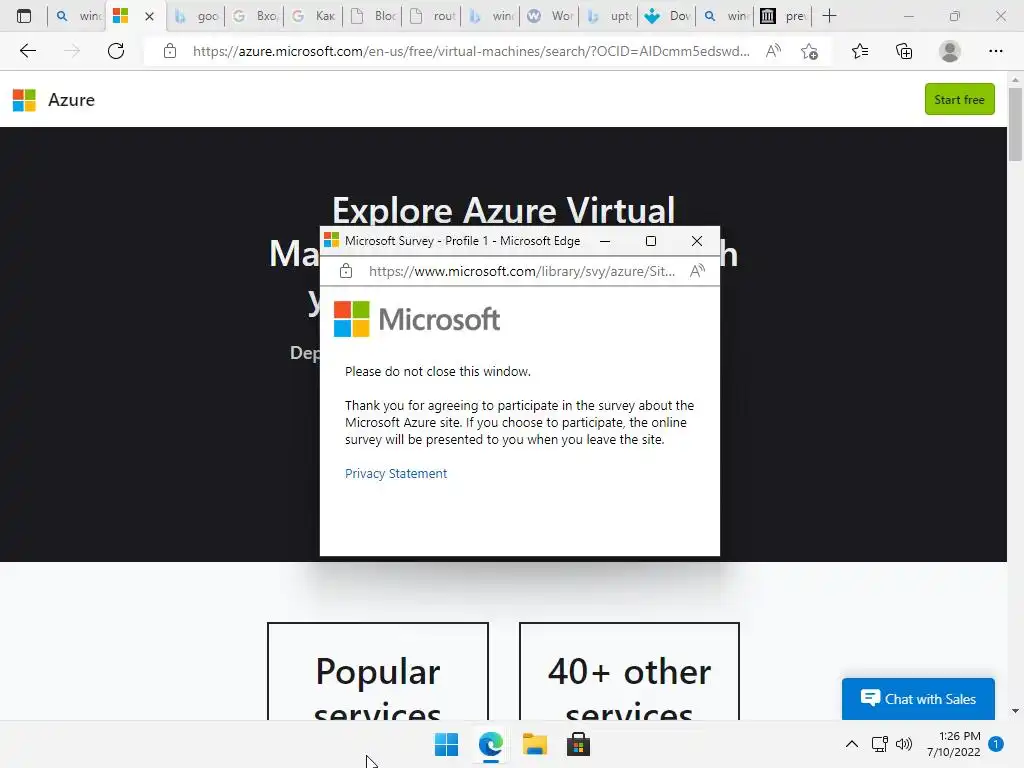
Task: Open Microsoft Store from taskbar
Action: [x=578, y=744]
